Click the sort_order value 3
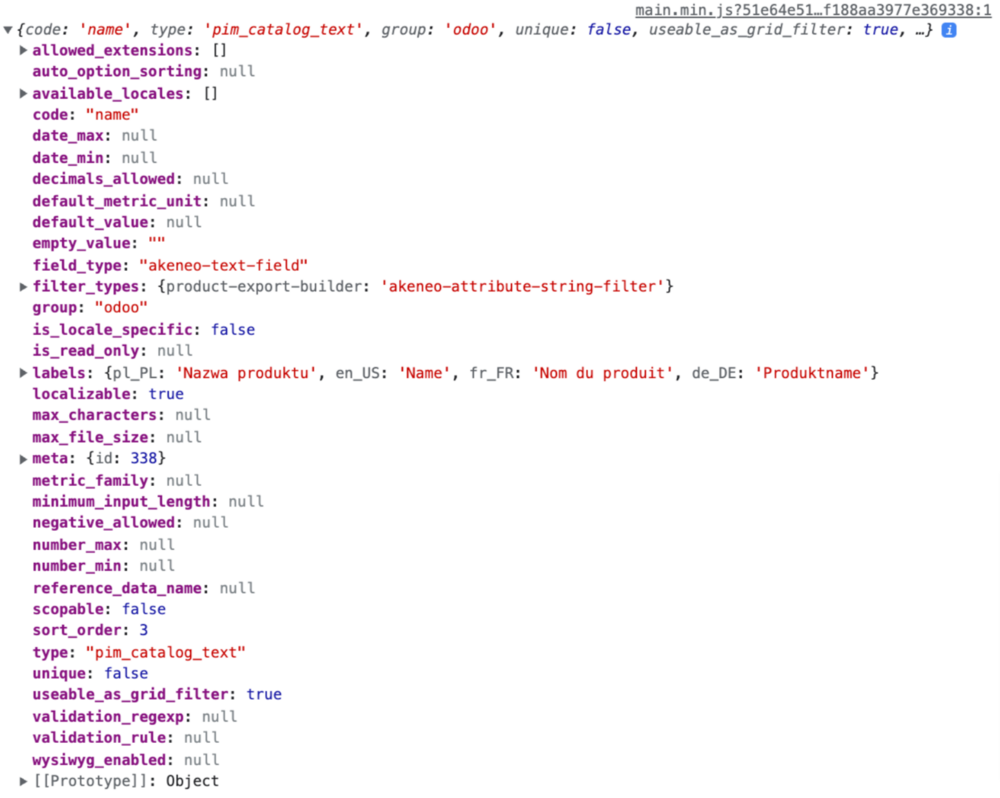The width and height of the screenshot is (1000, 798). 144,630
